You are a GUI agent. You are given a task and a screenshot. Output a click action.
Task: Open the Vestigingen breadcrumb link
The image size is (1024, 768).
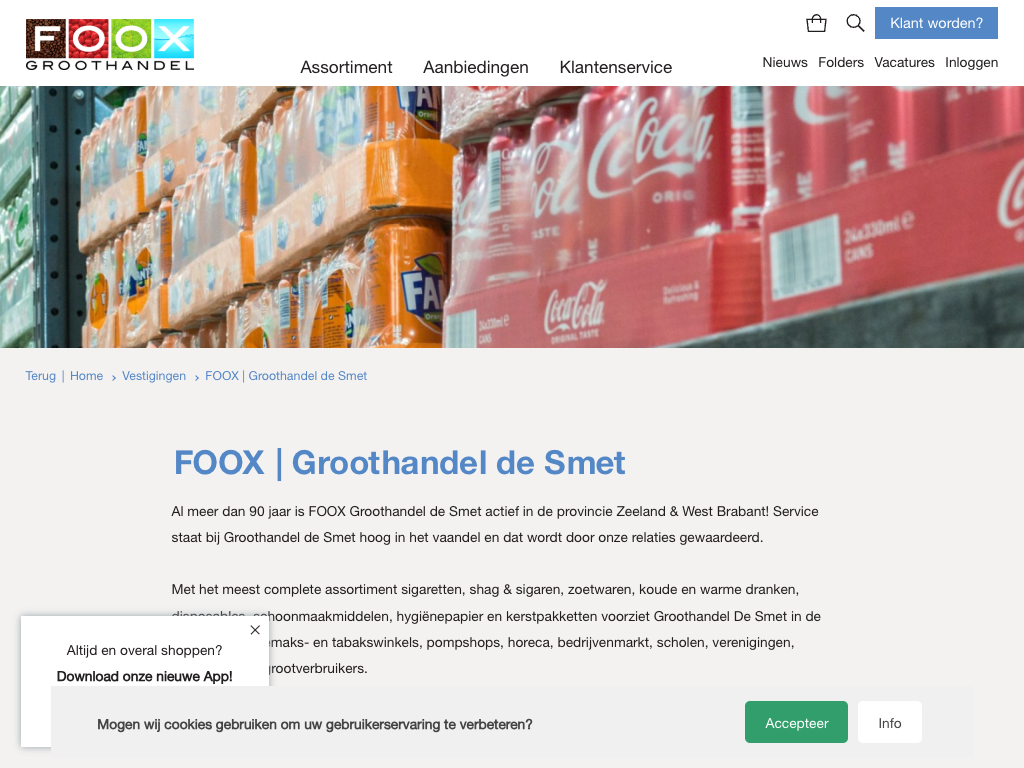154,376
